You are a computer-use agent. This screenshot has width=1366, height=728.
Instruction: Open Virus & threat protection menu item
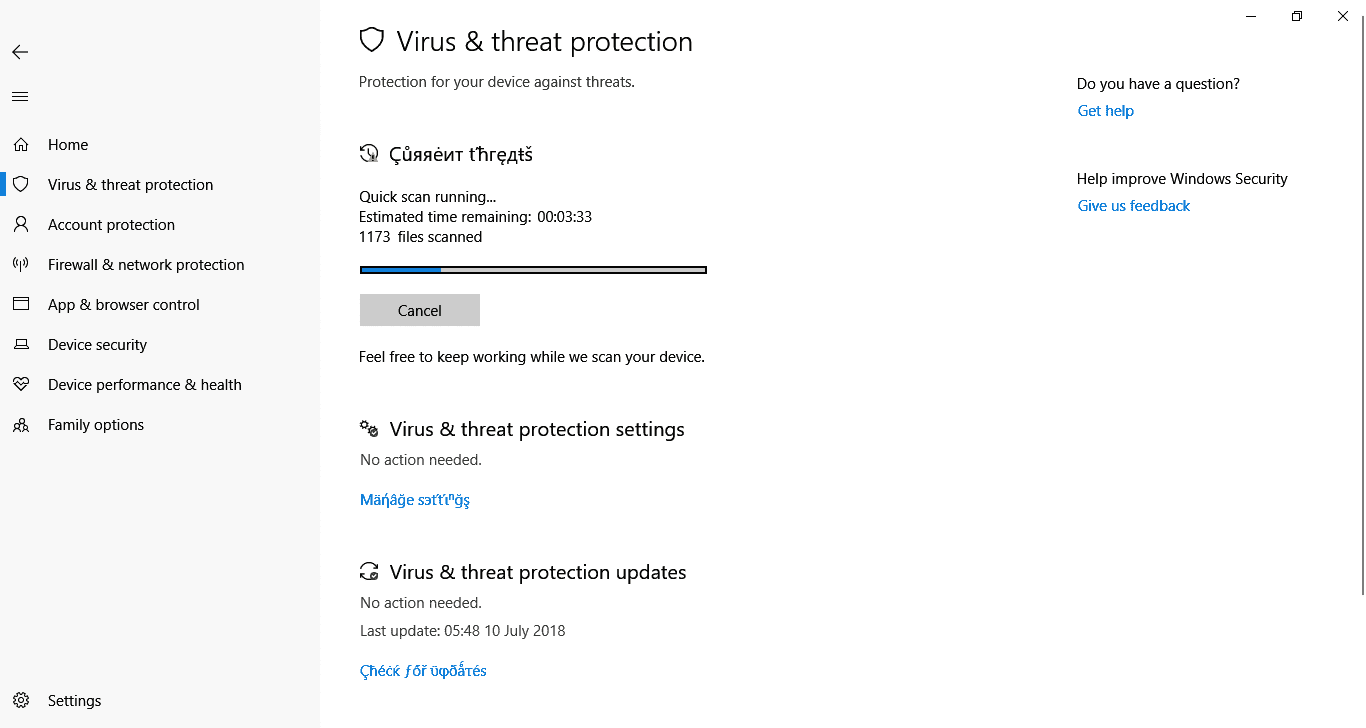tap(130, 185)
